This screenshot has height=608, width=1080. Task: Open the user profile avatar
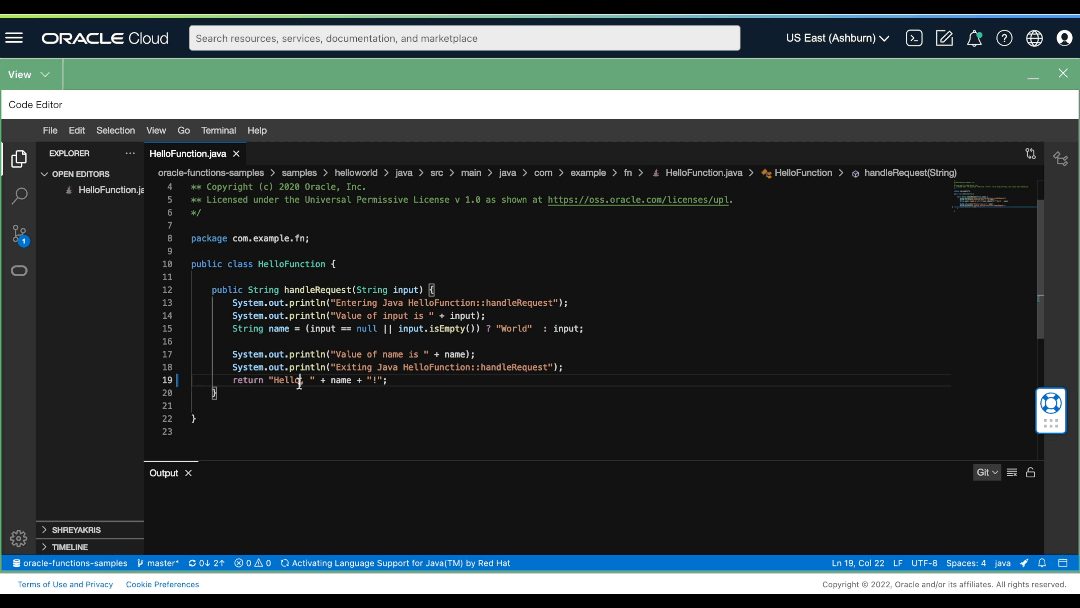1062,37
